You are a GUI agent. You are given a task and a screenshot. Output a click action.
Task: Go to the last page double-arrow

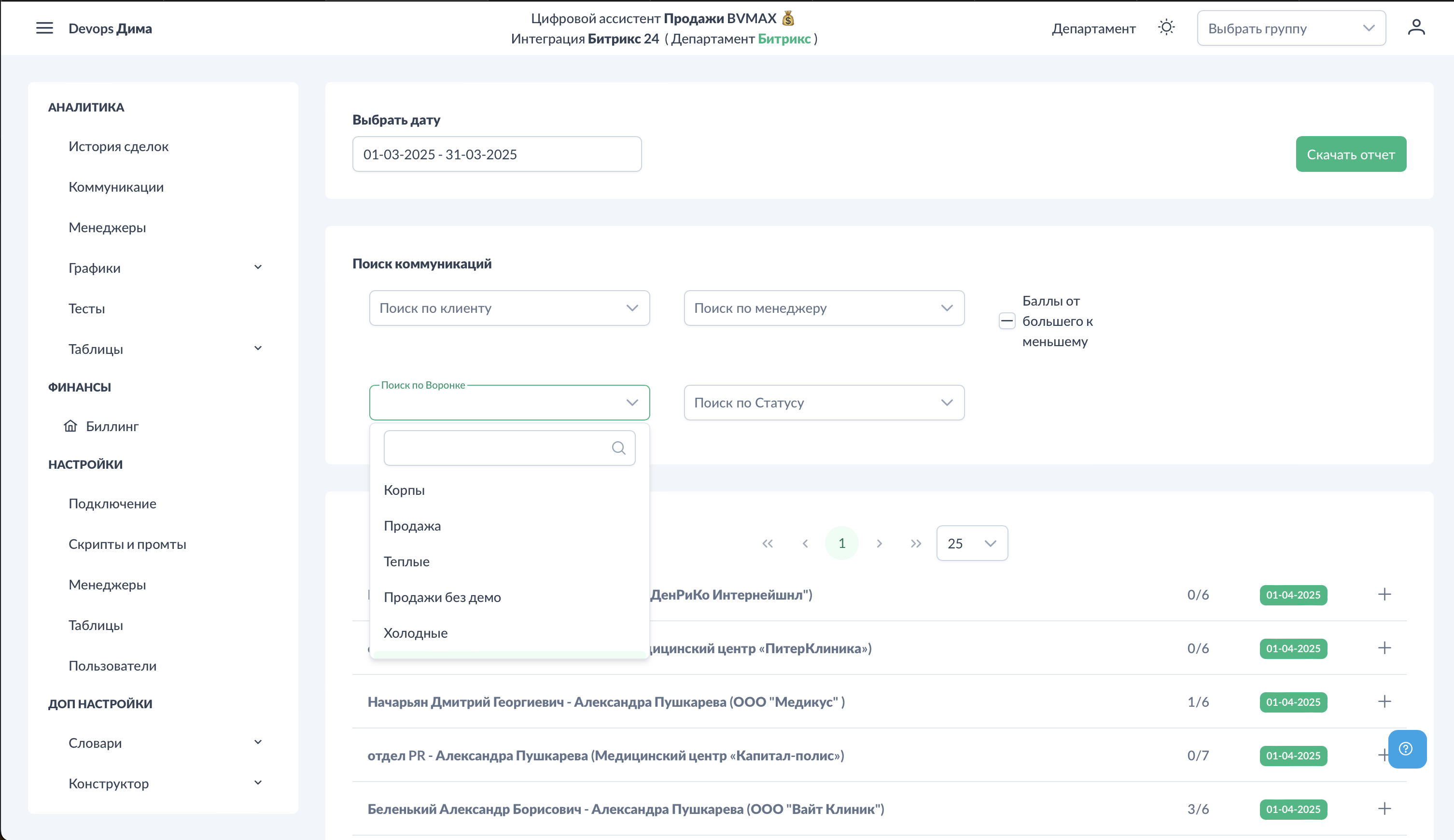(915, 544)
